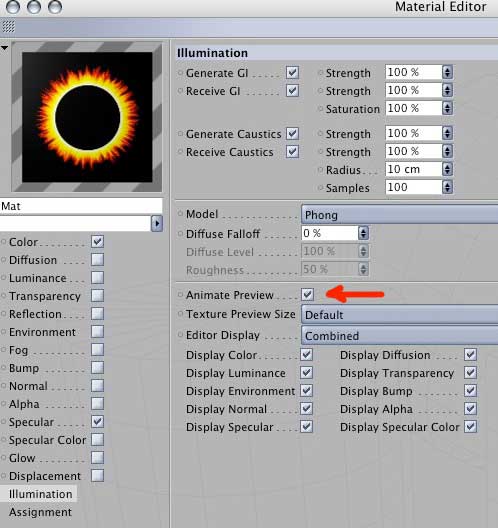Viewport: 498px width, 528px height.
Task: Click the Generate Caustics animation dot
Action: click(180, 134)
